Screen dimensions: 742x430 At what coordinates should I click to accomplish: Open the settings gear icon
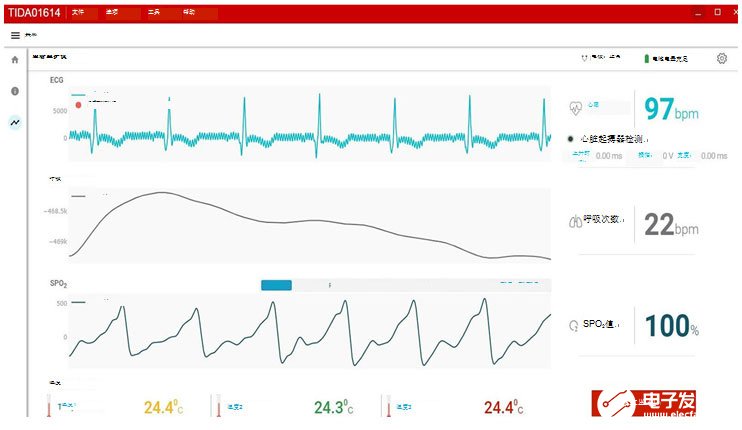tap(722, 58)
